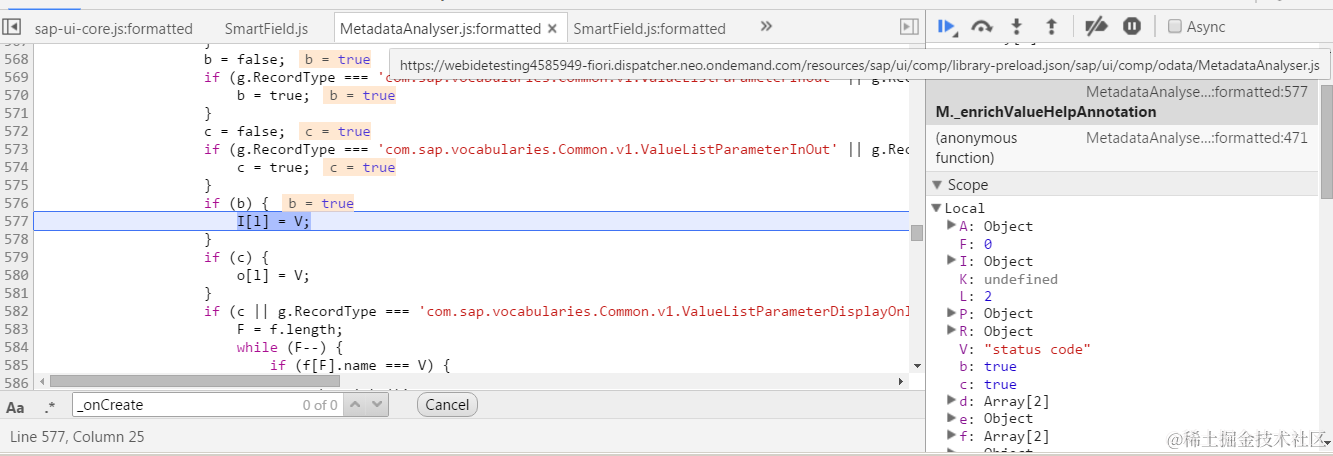The image size is (1333, 456).
Task: Click the variable F value 0
Action: 988,244
